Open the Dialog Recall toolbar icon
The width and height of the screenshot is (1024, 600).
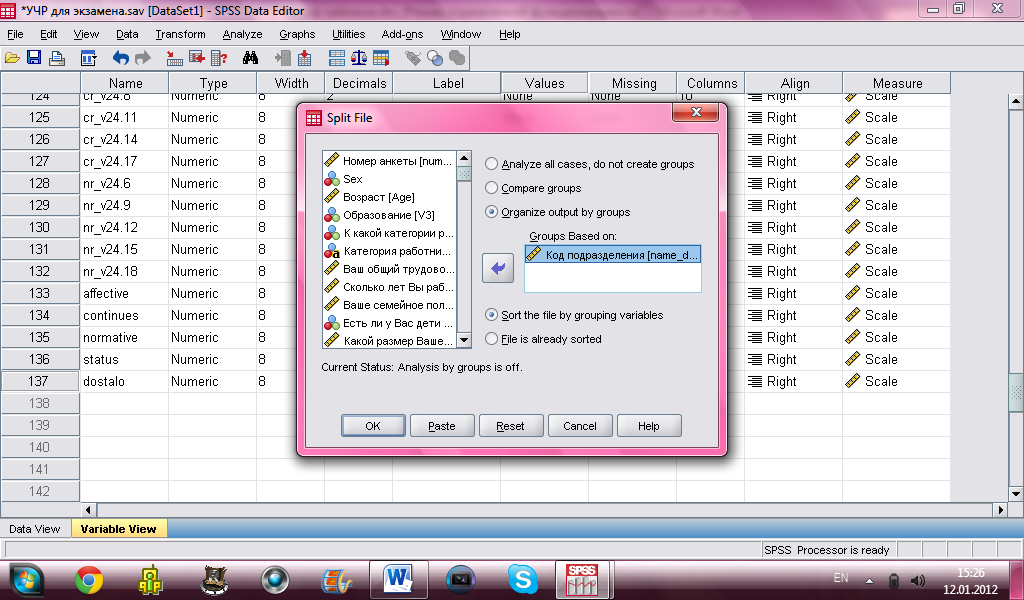pos(88,58)
